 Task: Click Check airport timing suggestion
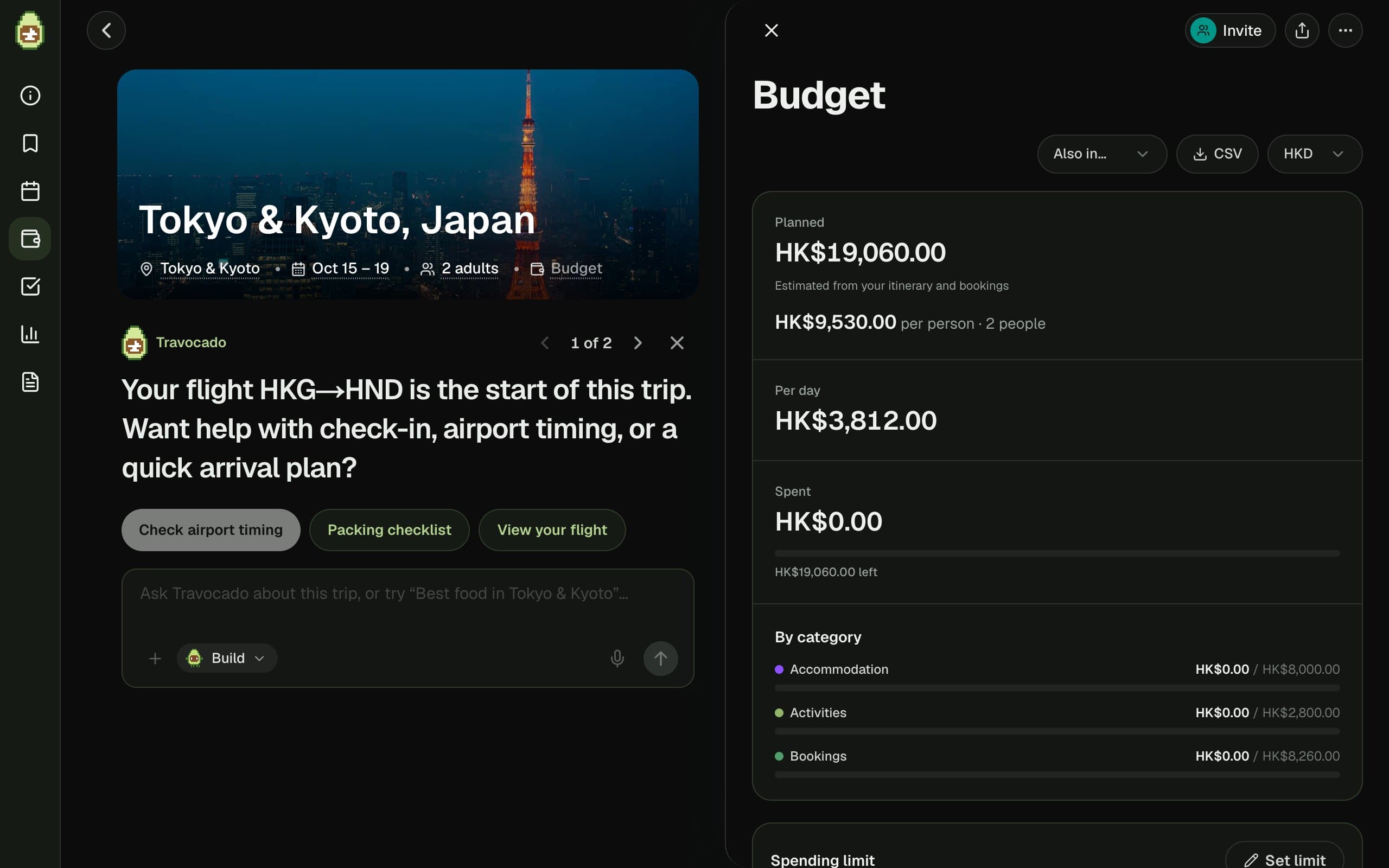pos(211,530)
